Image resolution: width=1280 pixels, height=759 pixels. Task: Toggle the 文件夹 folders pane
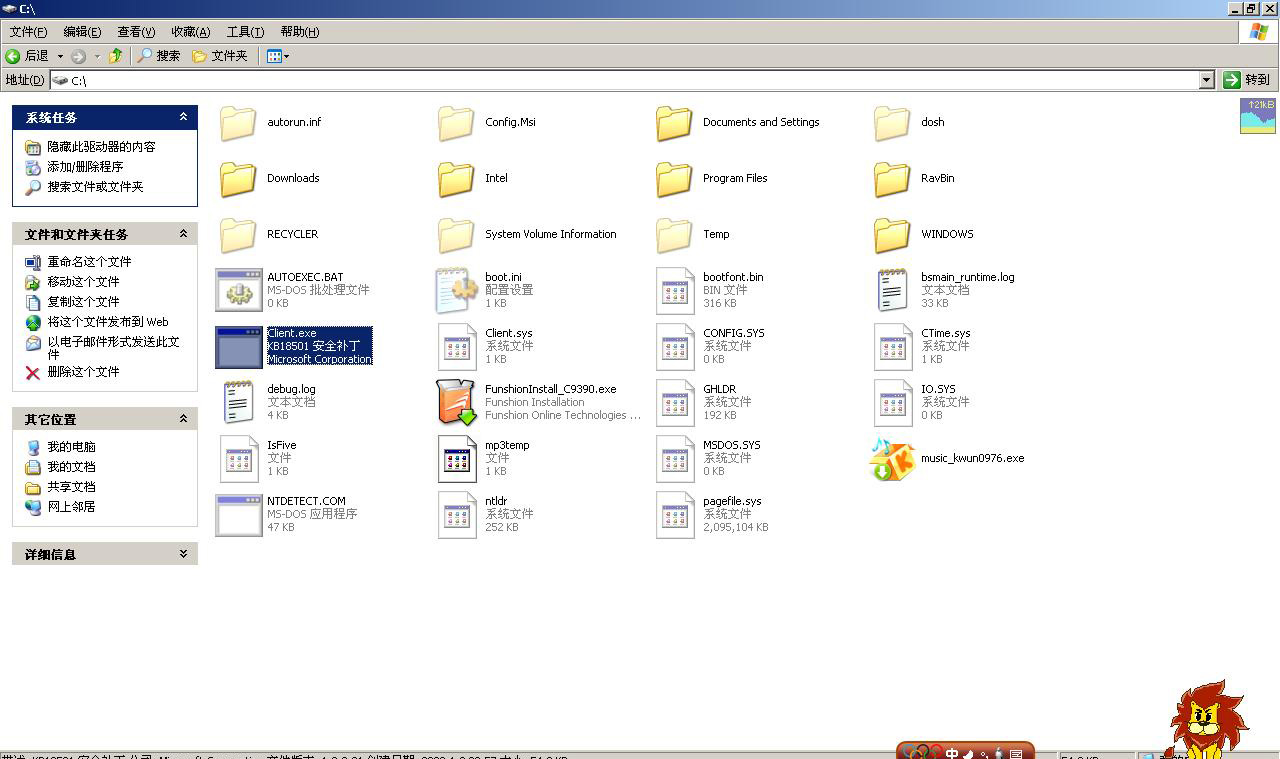(219, 56)
